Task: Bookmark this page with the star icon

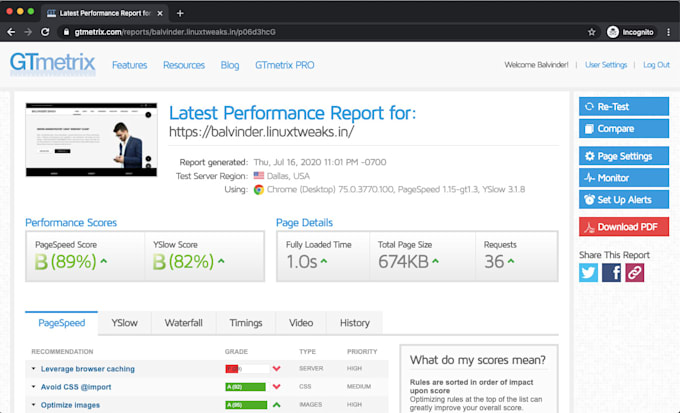Action: 592,32
